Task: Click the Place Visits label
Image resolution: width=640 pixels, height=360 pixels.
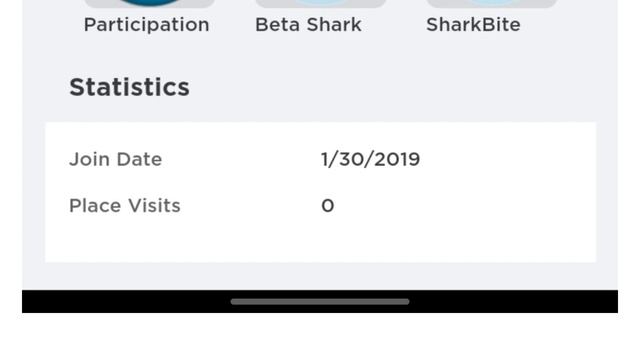Action: click(x=124, y=206)
